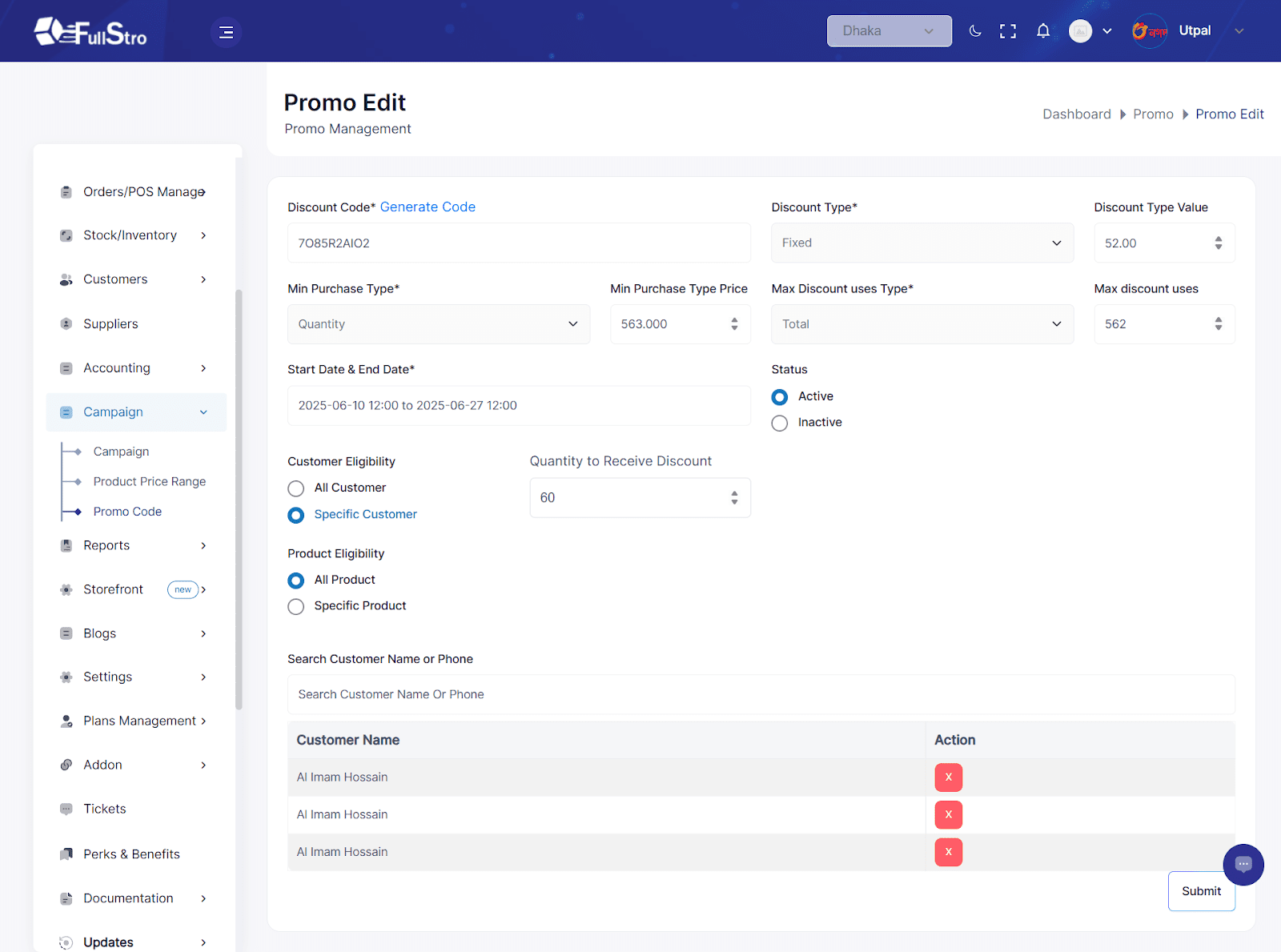
Task: Enter fullscreen using the header icon
Action: point(1008,31)
